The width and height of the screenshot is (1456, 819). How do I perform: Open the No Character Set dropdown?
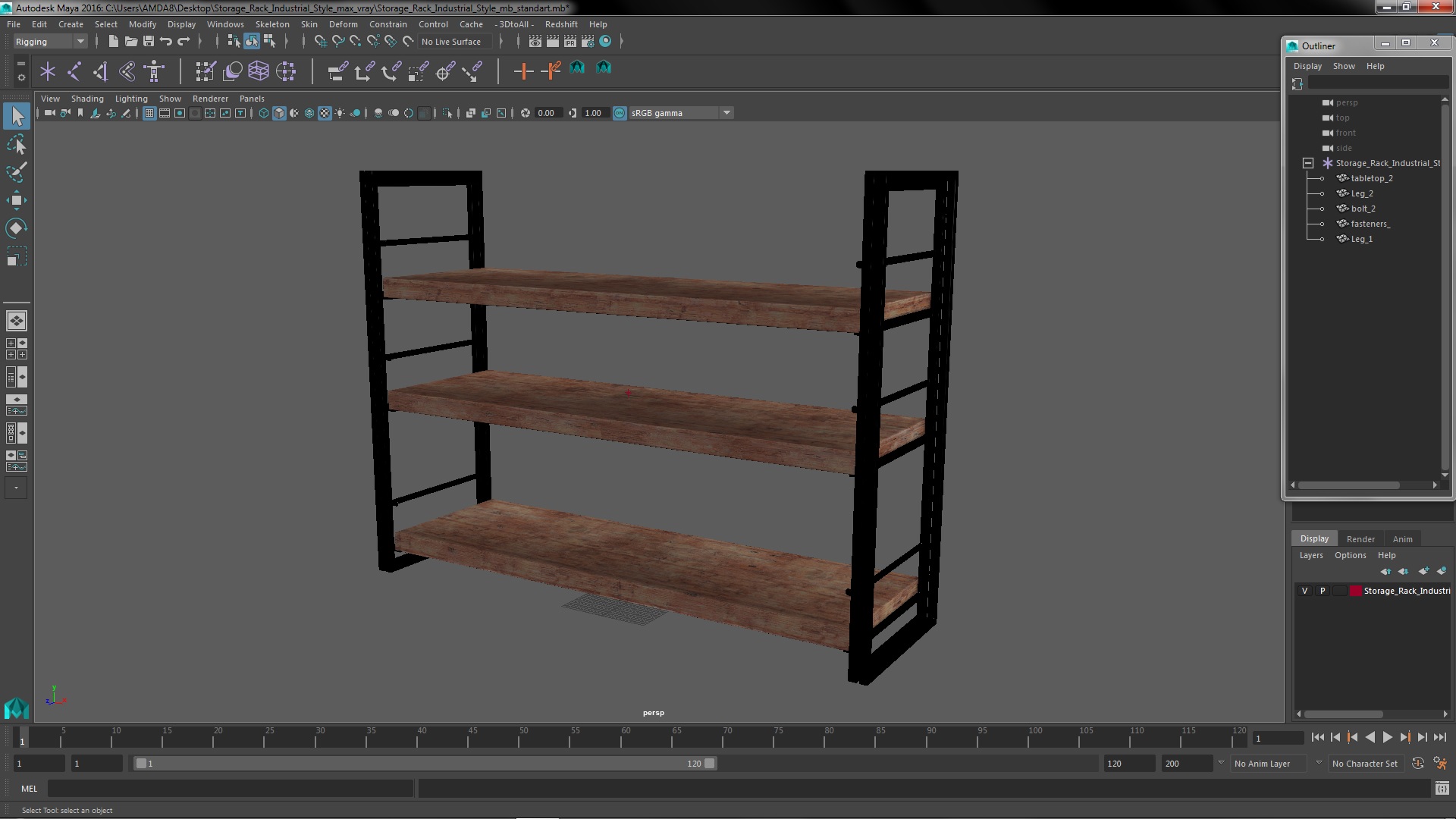click(x=1367, y=764)
